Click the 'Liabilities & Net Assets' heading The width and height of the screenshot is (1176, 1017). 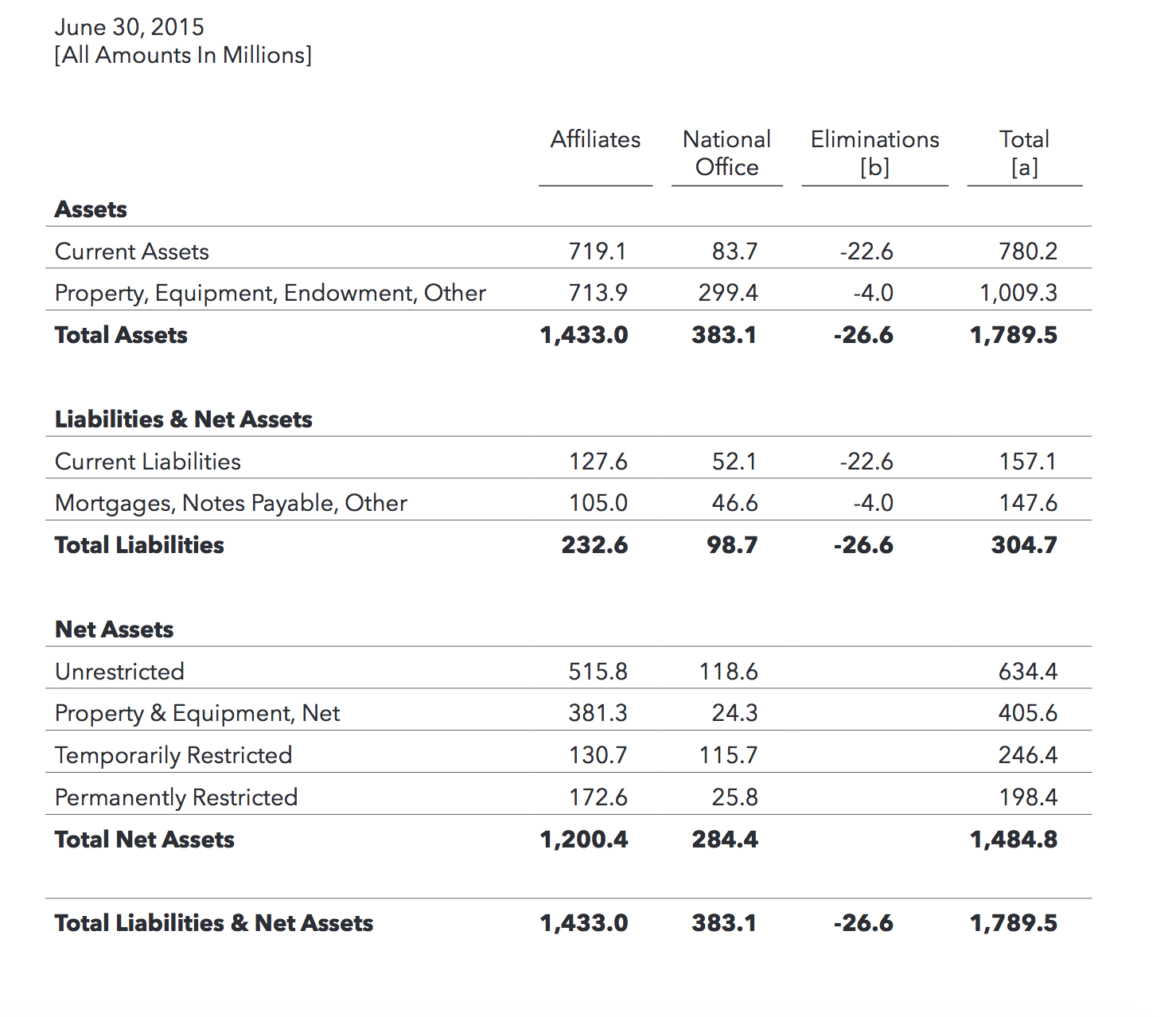pos(183,419)
